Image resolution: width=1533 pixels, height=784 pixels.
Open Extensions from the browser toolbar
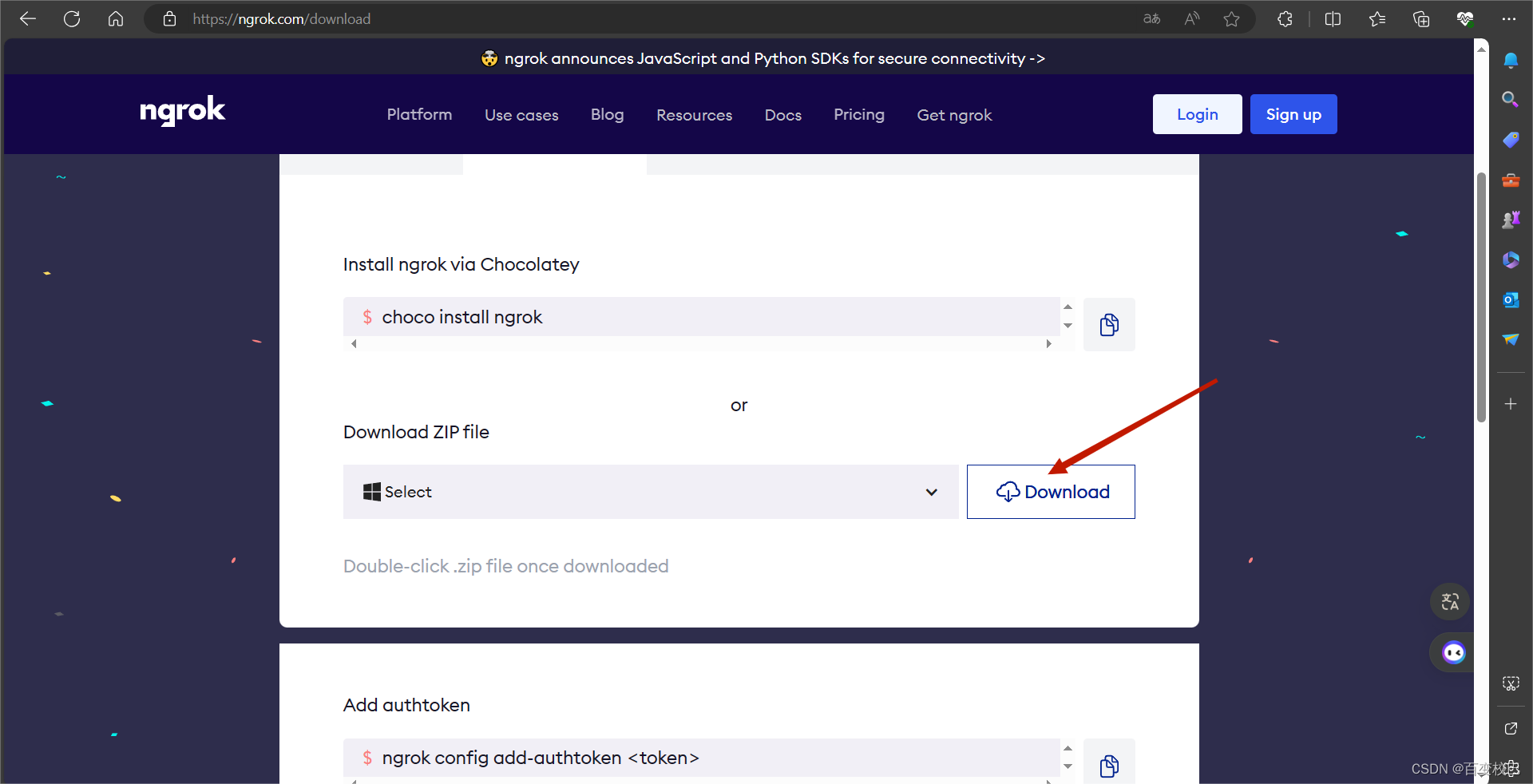pyautogui.click(x=1285, y=18)
